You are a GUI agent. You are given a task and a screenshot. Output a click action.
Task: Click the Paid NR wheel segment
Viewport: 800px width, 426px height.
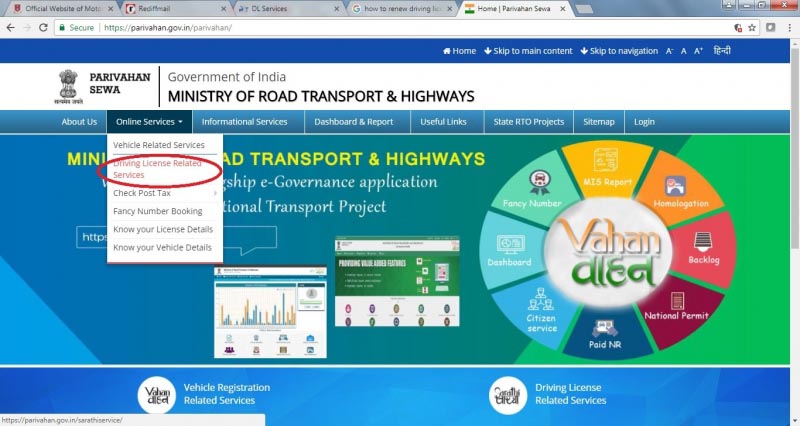(x=605, y=334)
